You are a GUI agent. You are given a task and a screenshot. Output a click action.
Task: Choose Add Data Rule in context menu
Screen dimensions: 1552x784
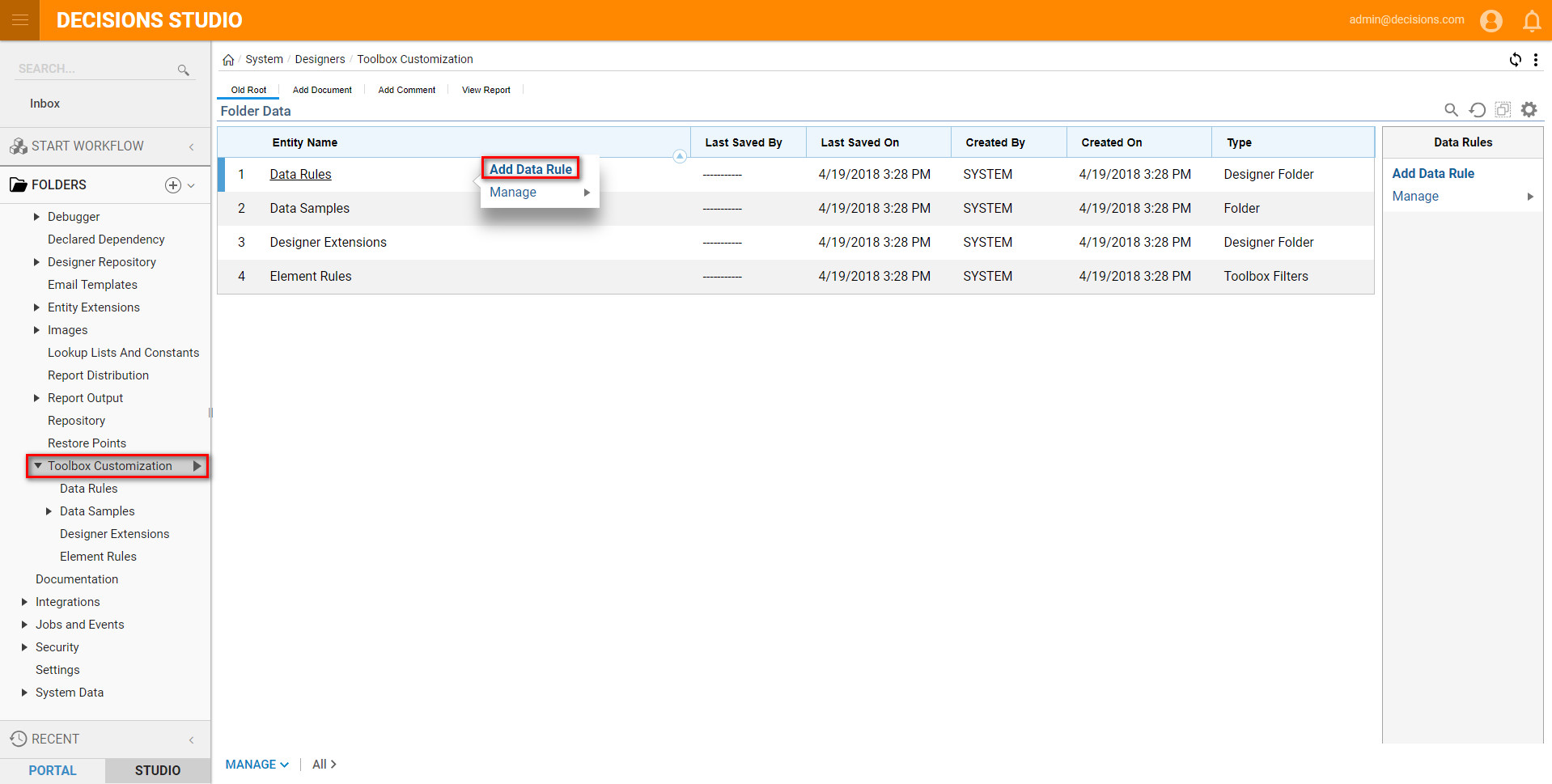click(531, 169)
